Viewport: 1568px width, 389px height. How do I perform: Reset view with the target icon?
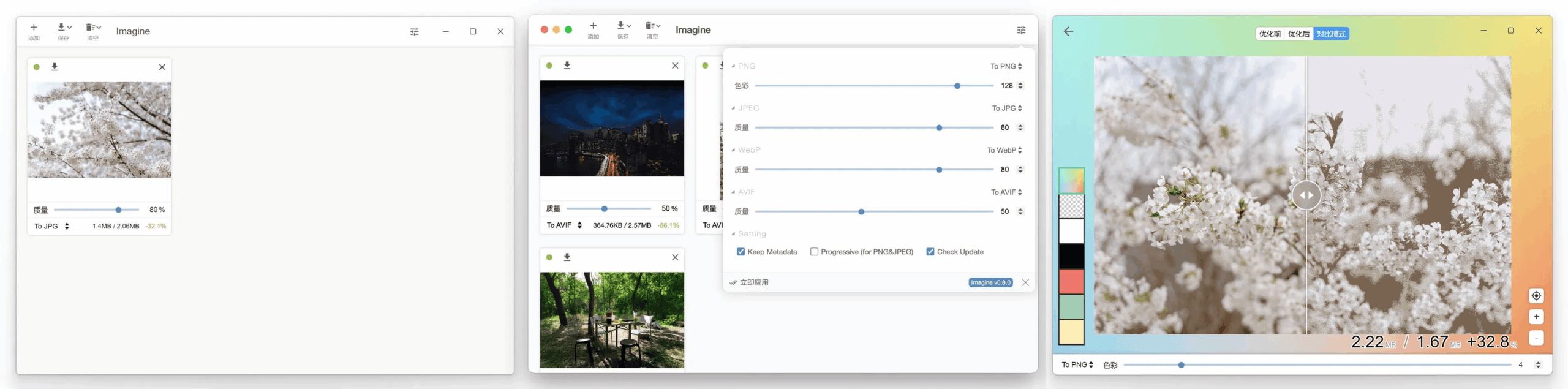click(x=1536, y=296)
